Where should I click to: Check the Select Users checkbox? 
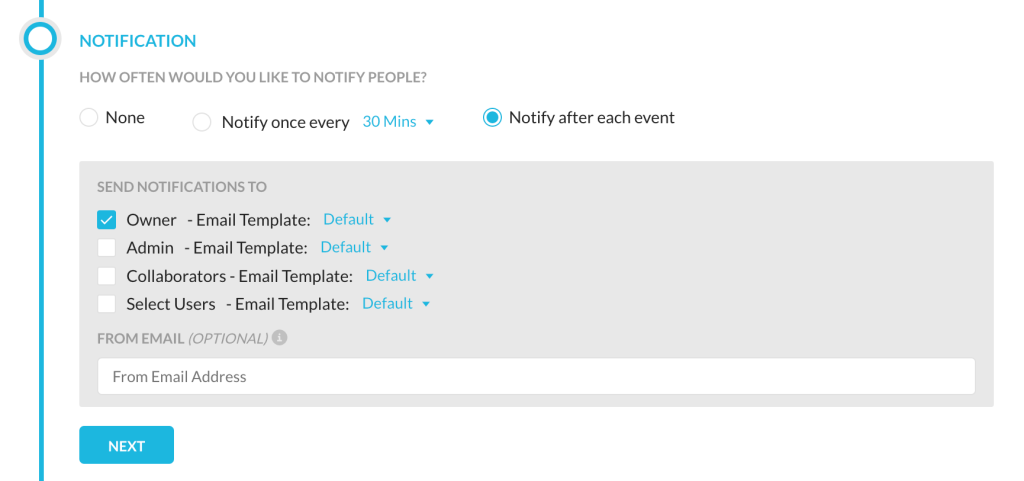[106, 304]
